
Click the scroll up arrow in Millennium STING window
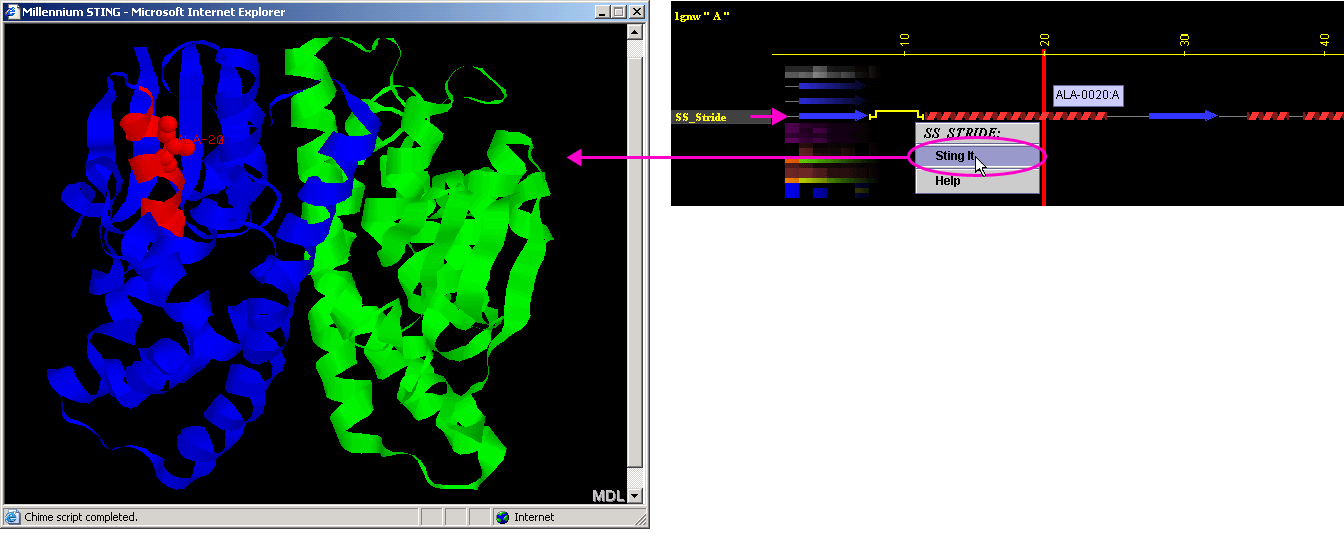coord(635,32)
